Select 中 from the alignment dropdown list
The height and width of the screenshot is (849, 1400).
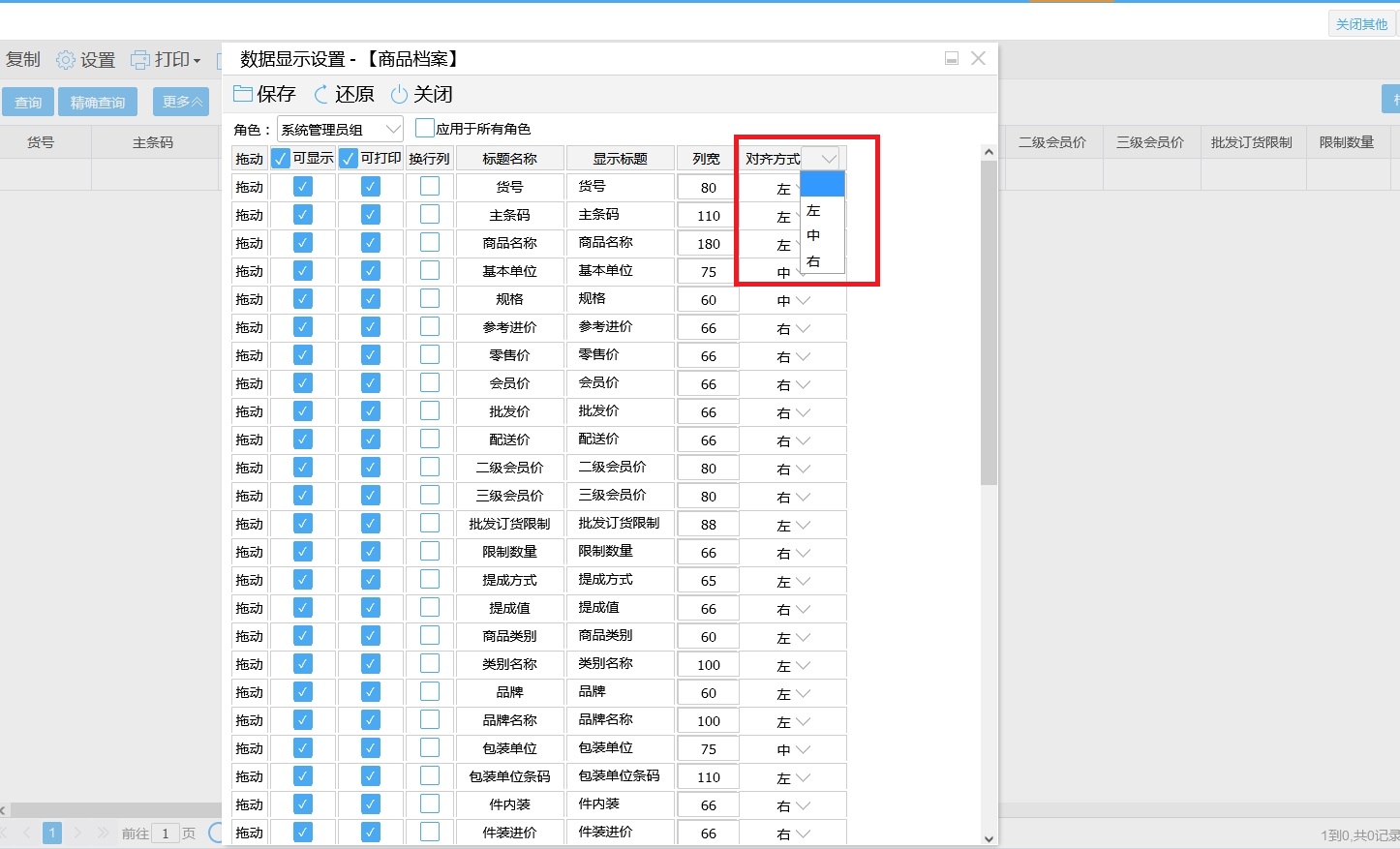[x=813, y=235]
